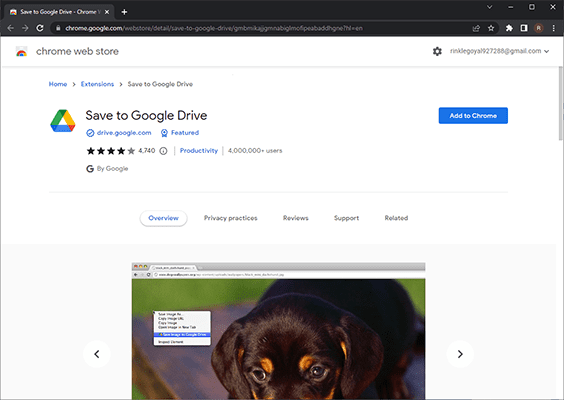Screen dimensions: 564x400
Task: Go back using the browser back arrow
Action: point(10,28)
